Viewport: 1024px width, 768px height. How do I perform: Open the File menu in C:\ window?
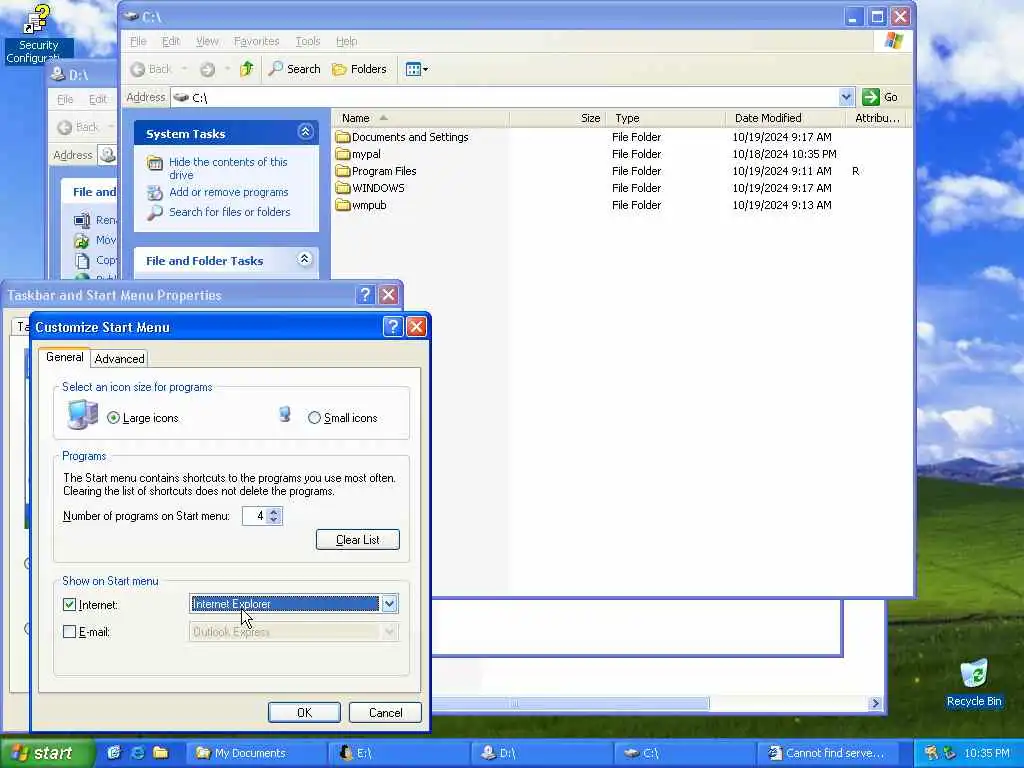138,41
